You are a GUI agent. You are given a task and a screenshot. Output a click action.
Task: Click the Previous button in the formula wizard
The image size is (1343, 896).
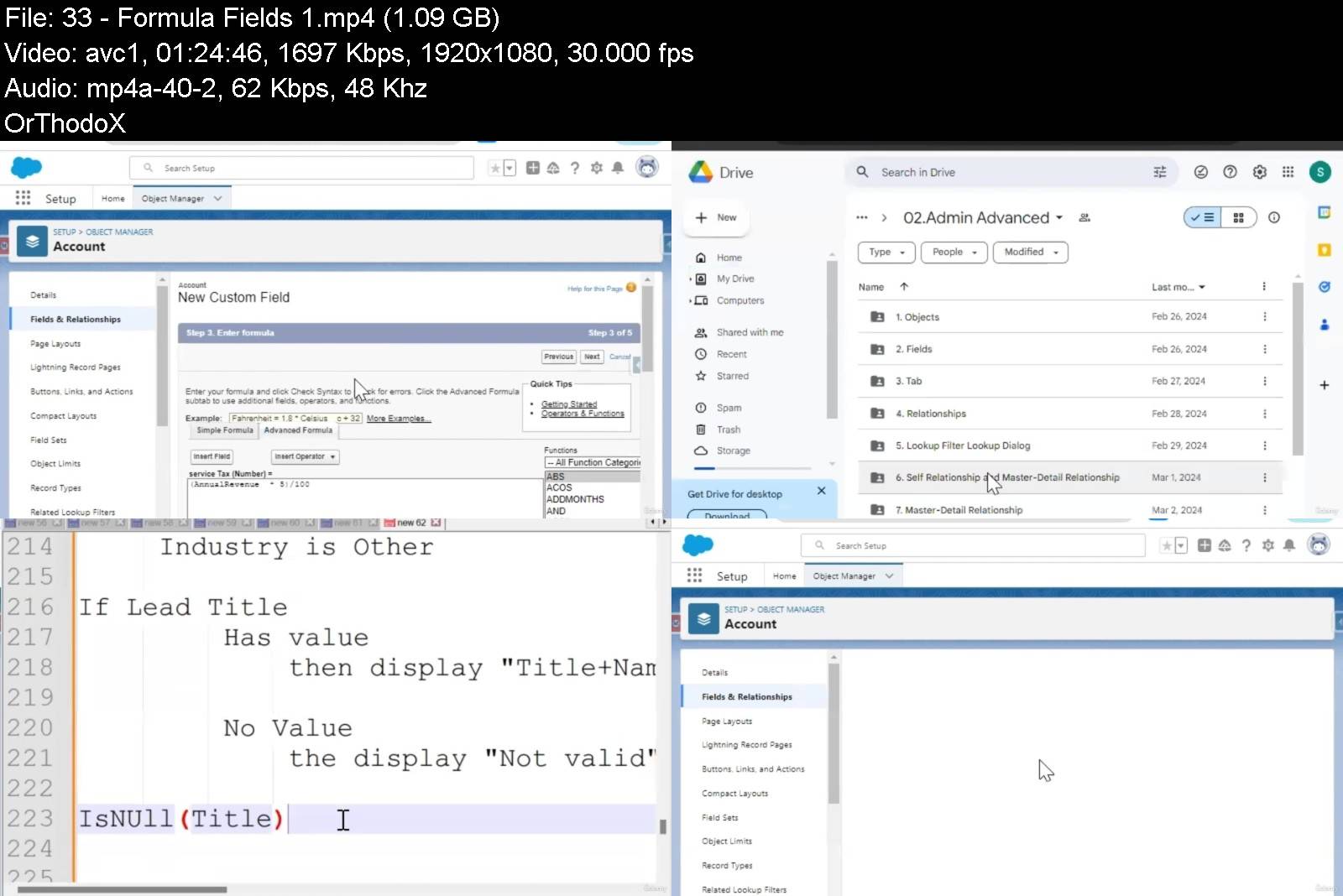point(558,357)
